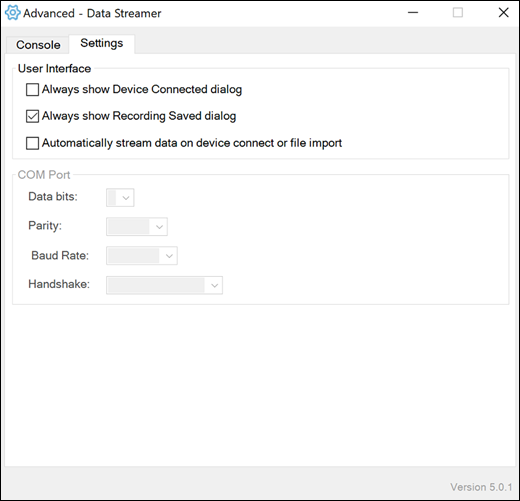The width and height of the screenshot is (520, 501).
Task: Click the Handshake: label
Action: (59, 284)
